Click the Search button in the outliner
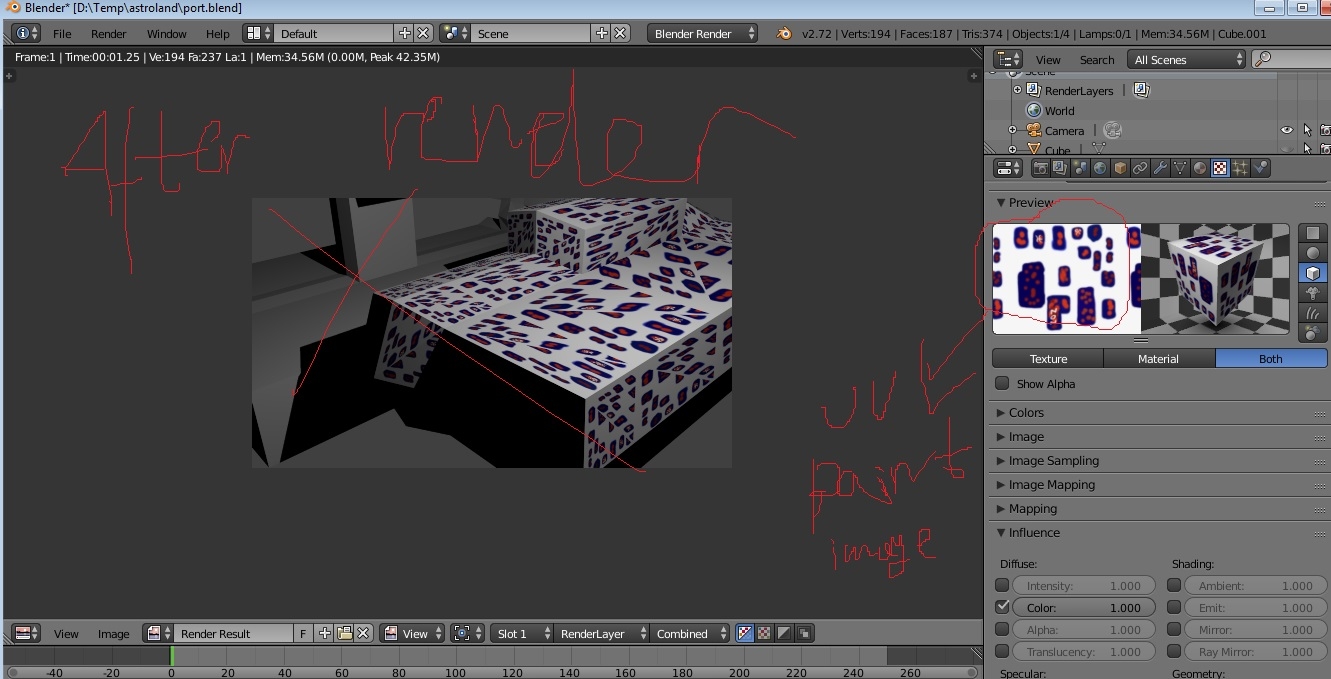The image size is (1331, 679). tap(1096, 60)
